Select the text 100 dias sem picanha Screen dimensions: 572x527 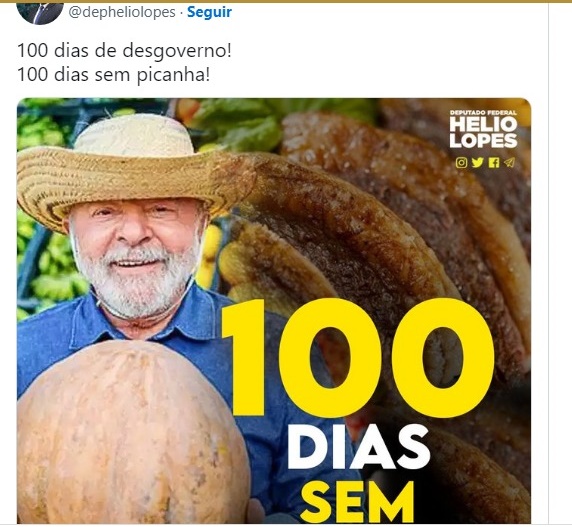pyautogui.click(x=113, y=75)
